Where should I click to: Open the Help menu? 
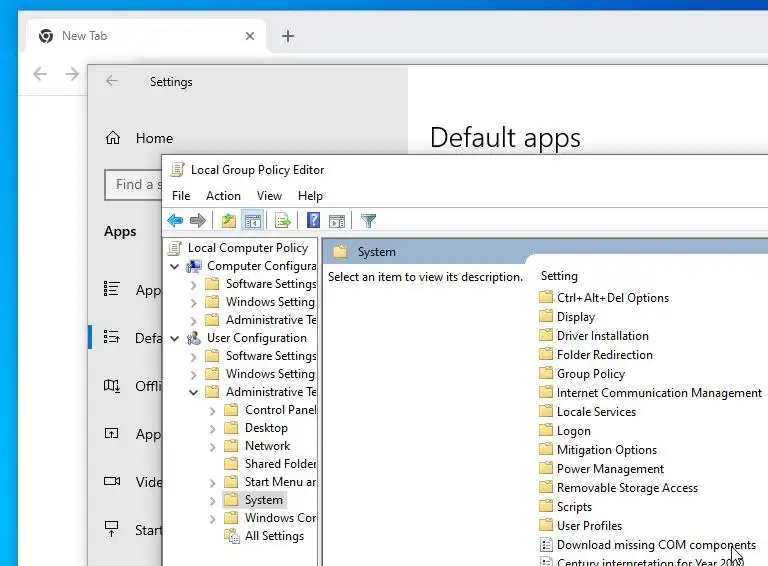click(x=310, y=196)
